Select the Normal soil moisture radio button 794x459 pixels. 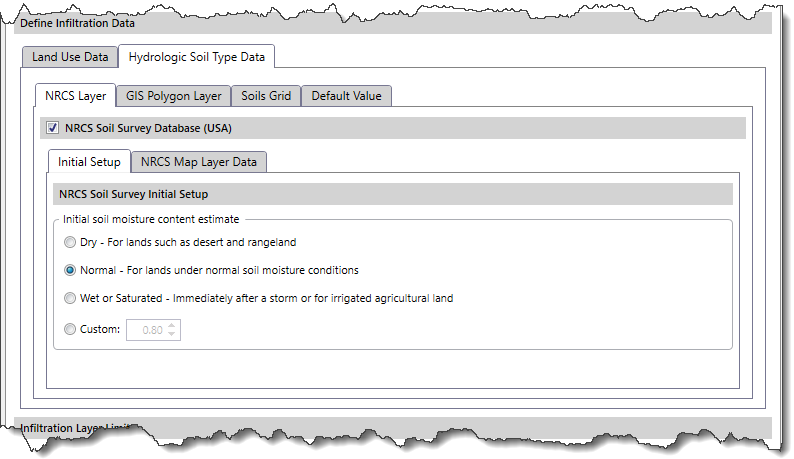click(69, 270)
